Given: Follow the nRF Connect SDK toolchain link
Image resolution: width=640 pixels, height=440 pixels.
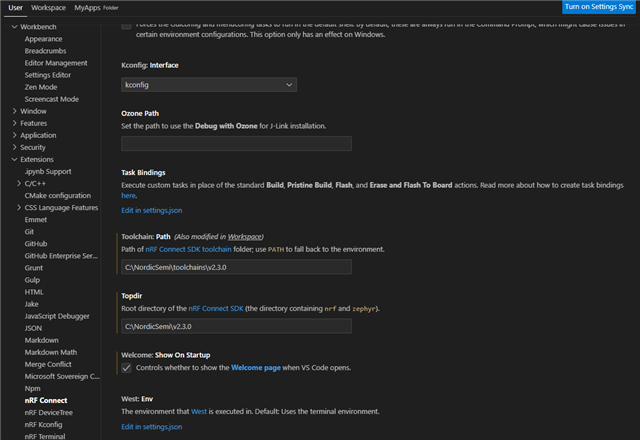Looking at the screenshot, I should point(188,249).
